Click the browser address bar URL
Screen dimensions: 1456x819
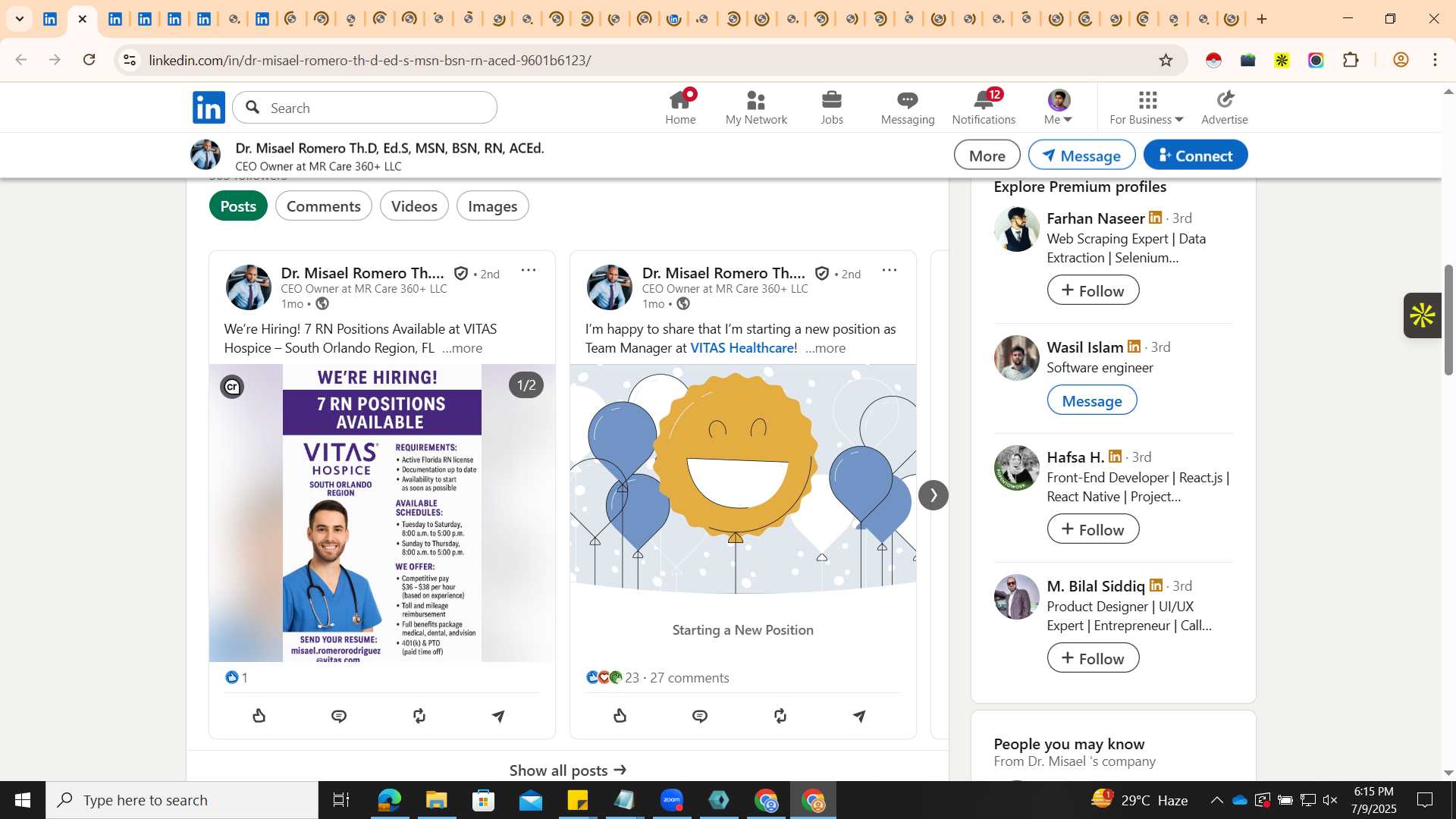(370, 60)
